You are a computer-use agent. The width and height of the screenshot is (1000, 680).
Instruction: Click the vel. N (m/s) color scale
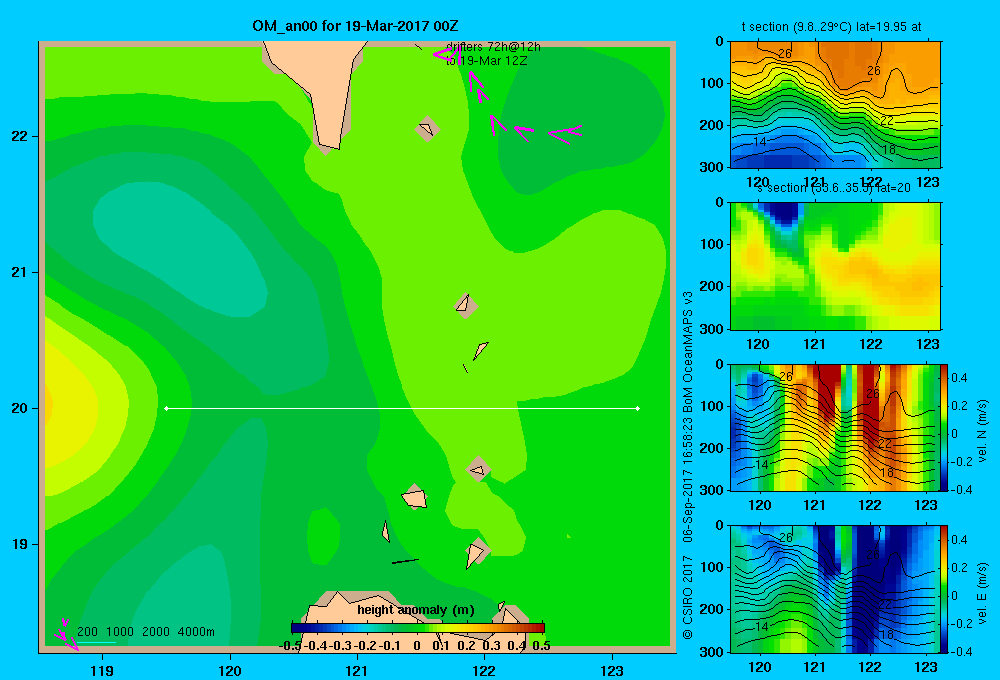tap(944, 427)
